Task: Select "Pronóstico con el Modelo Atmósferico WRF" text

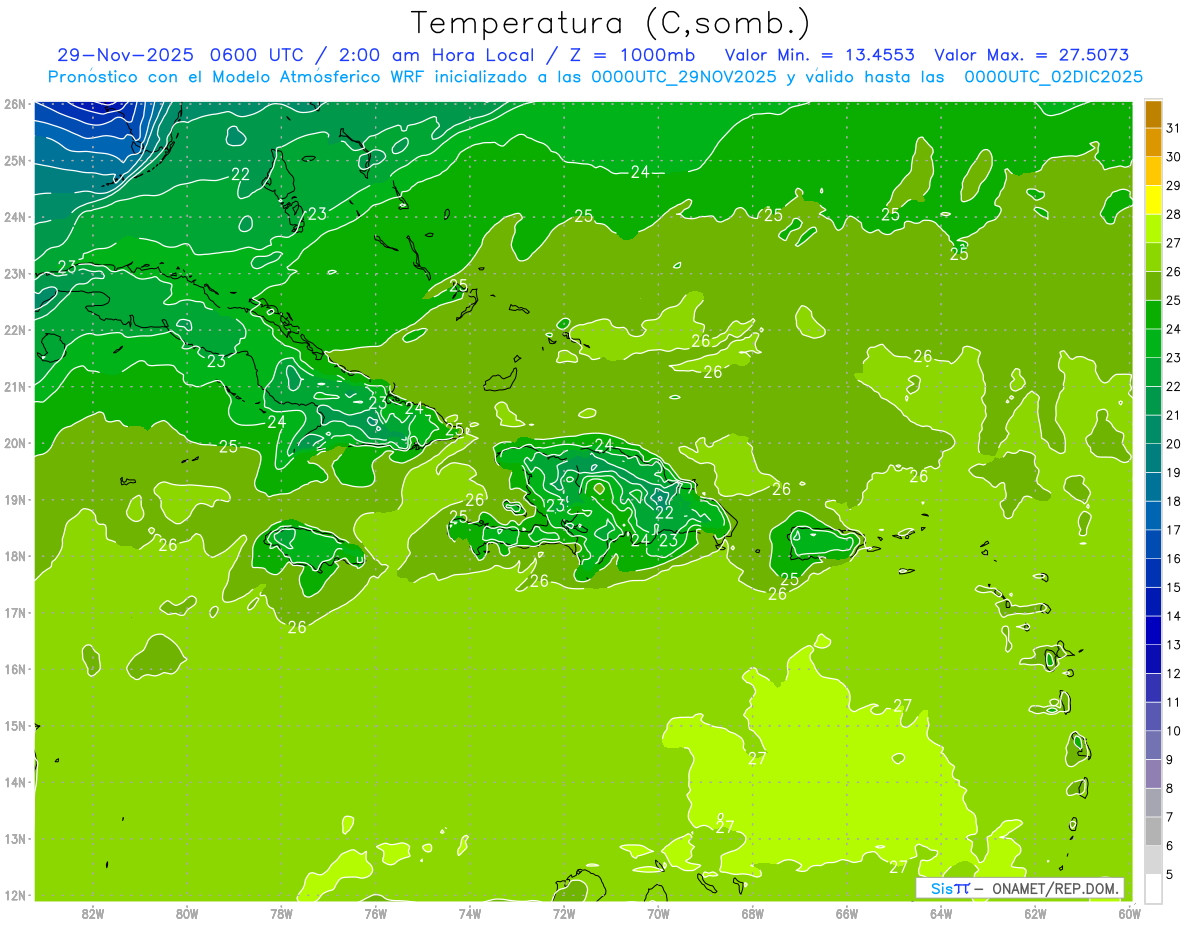Action: pos(235,77)
